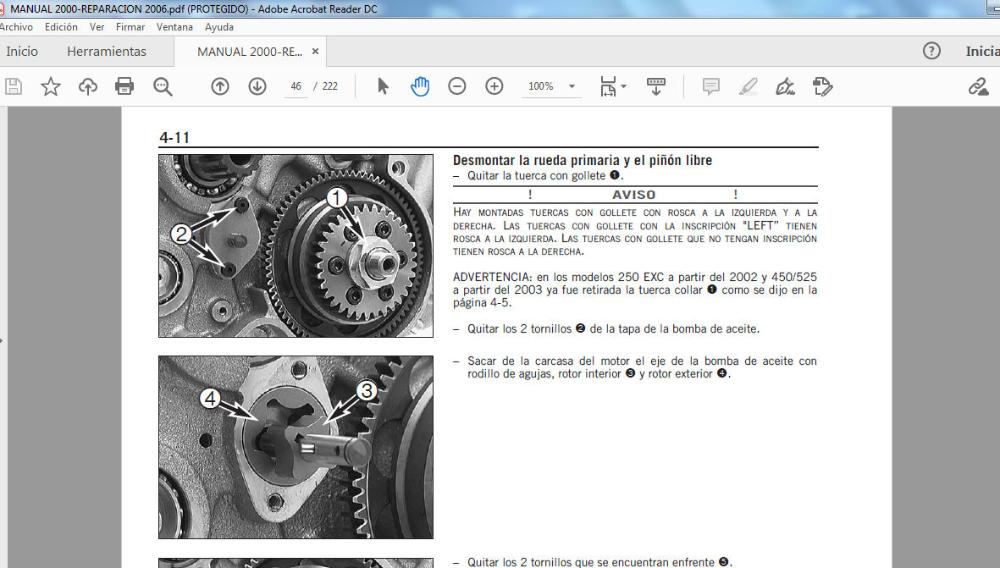Close the MANUAL 2000-RE... tab
This screenshot has height=568, width=1000.
(x=315, y=52)
